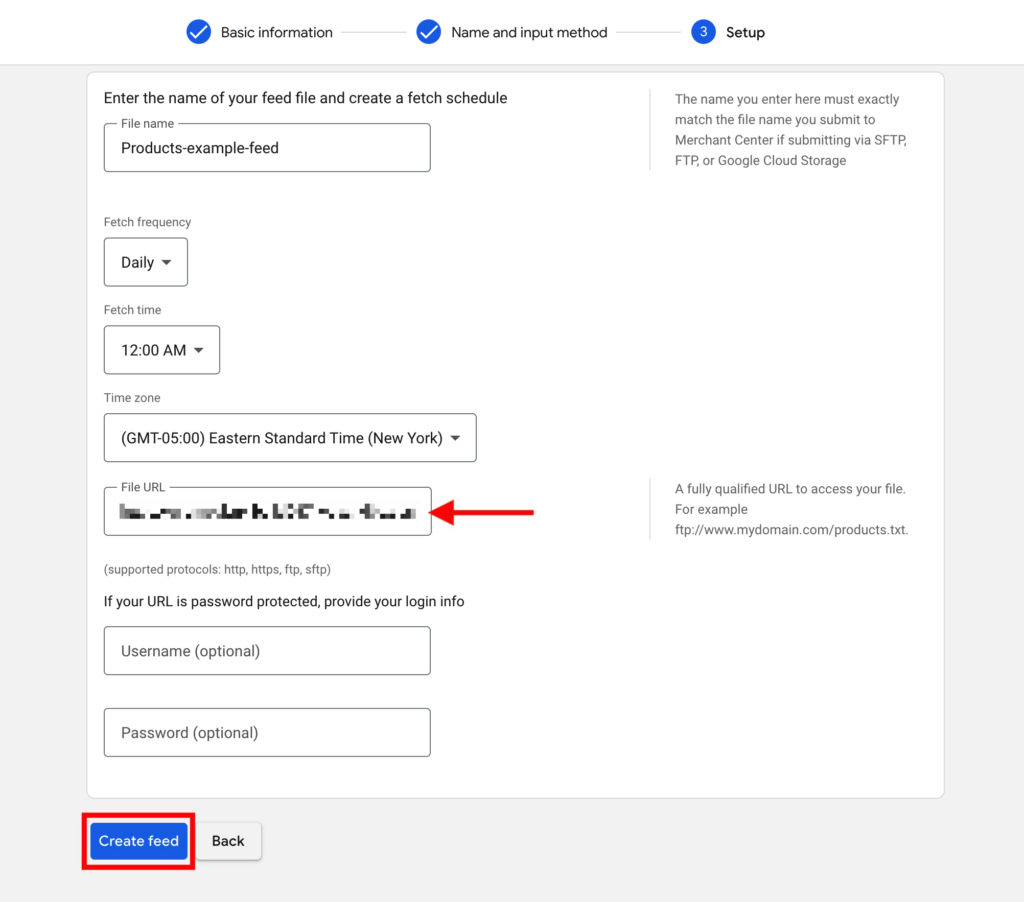
Task: Click the Name and input method checkmark icon
Action: [428, 31]
